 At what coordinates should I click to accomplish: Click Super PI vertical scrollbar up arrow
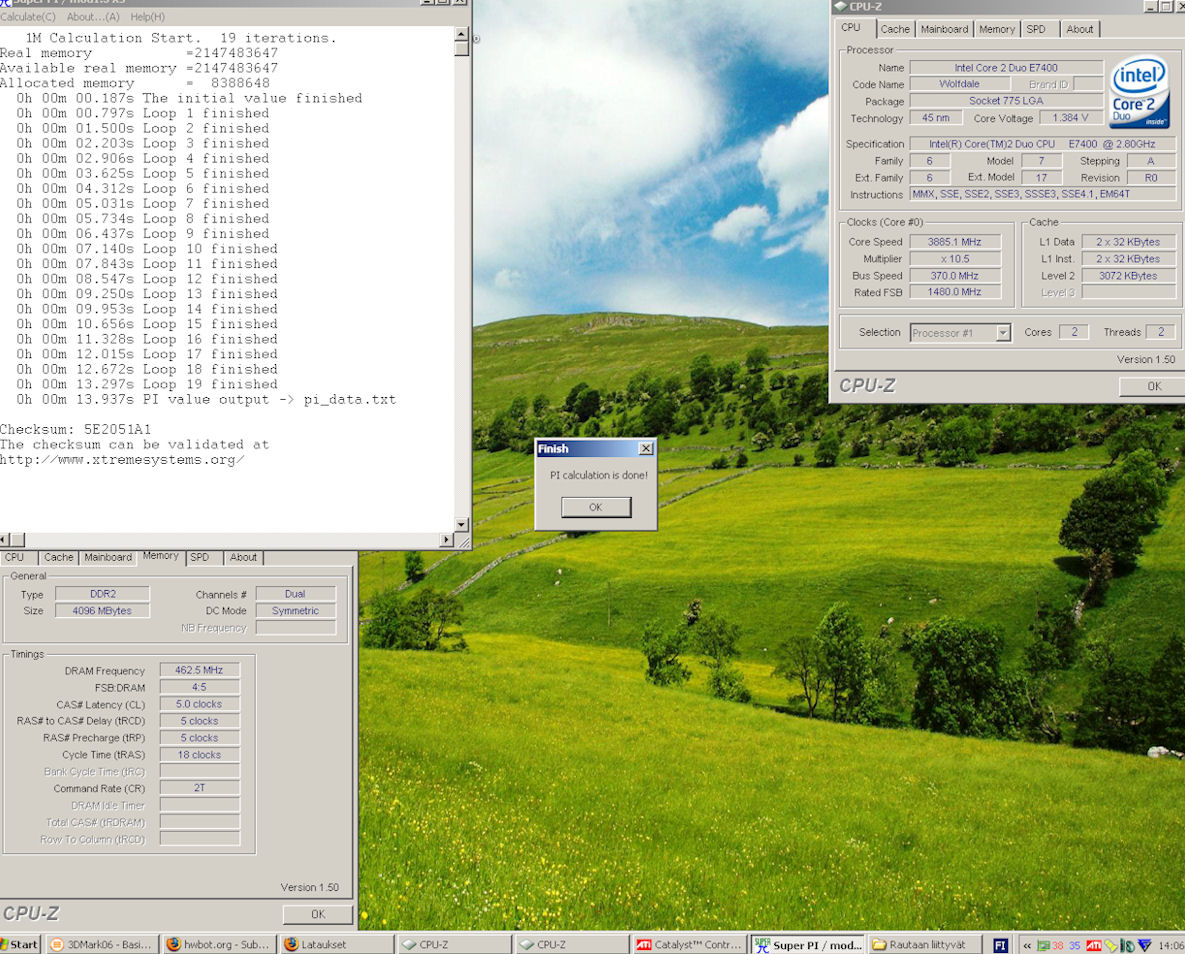click(462, 35)
